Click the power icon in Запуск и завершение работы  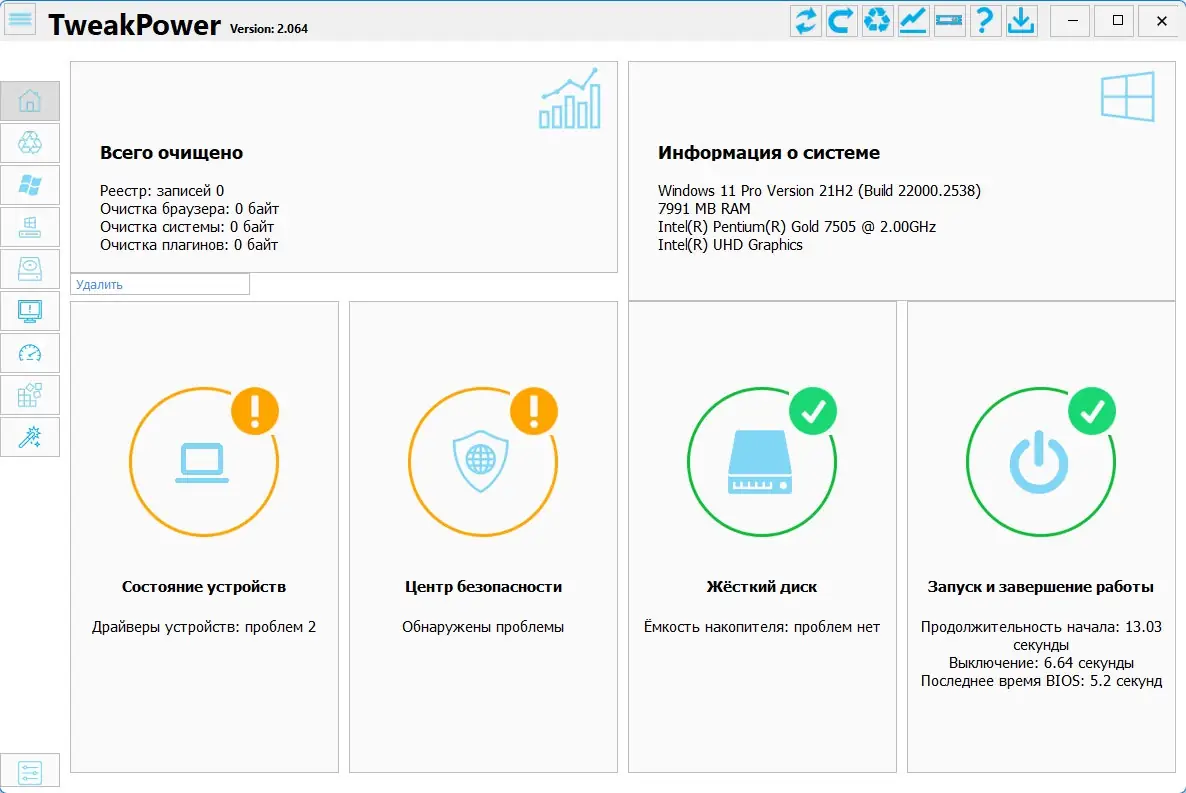[1039, 462]
